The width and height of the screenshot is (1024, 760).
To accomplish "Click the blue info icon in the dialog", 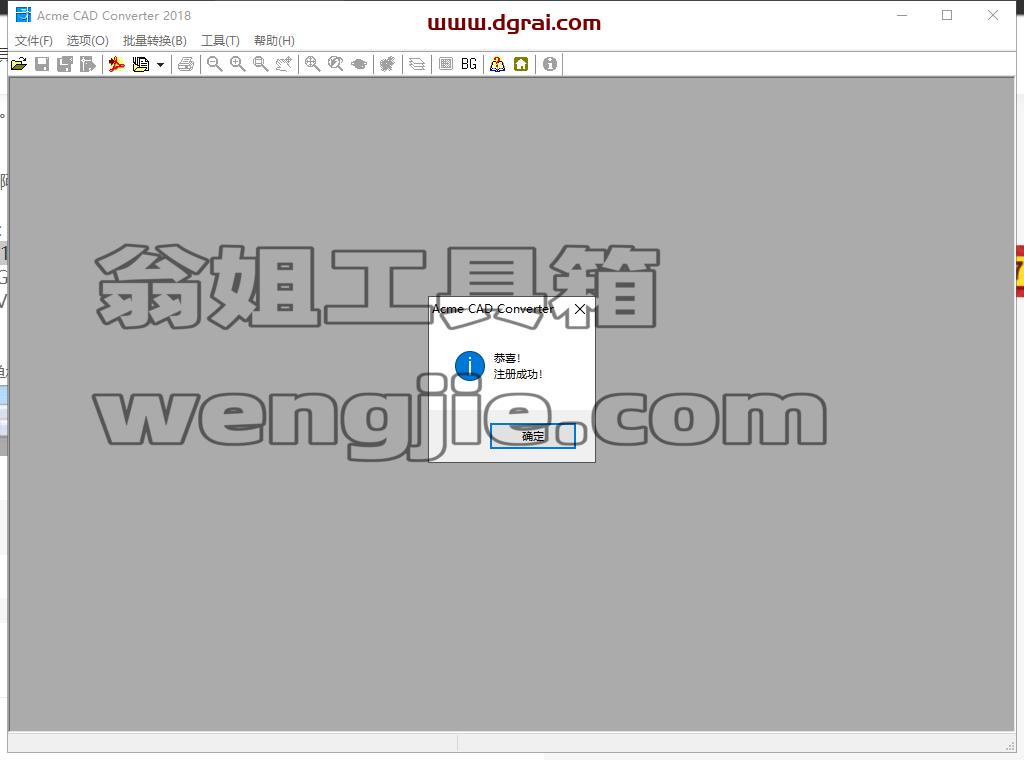I will point(470,366).
